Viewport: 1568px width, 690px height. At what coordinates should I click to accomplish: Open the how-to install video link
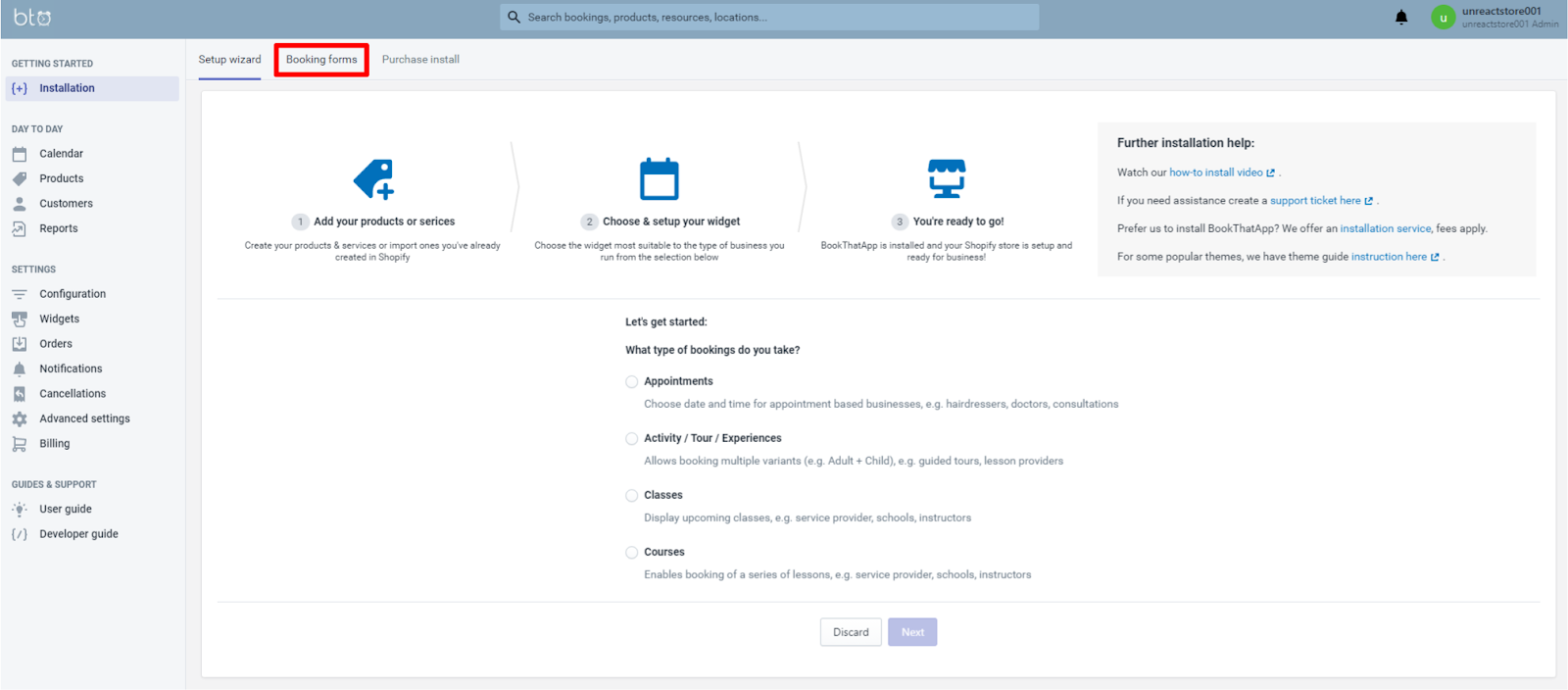tap(1215, 172)
